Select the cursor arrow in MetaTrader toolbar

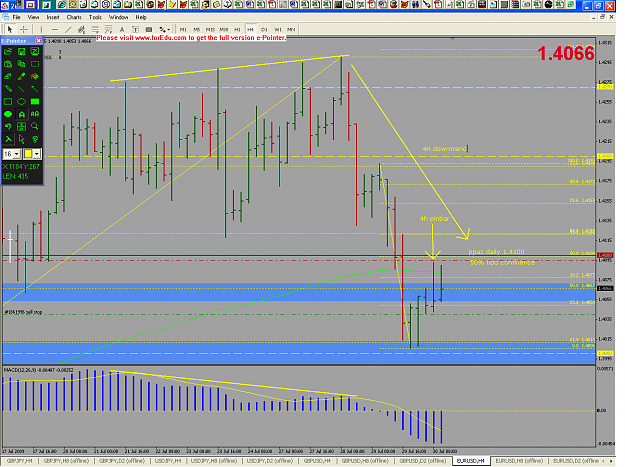pos(10,29)
